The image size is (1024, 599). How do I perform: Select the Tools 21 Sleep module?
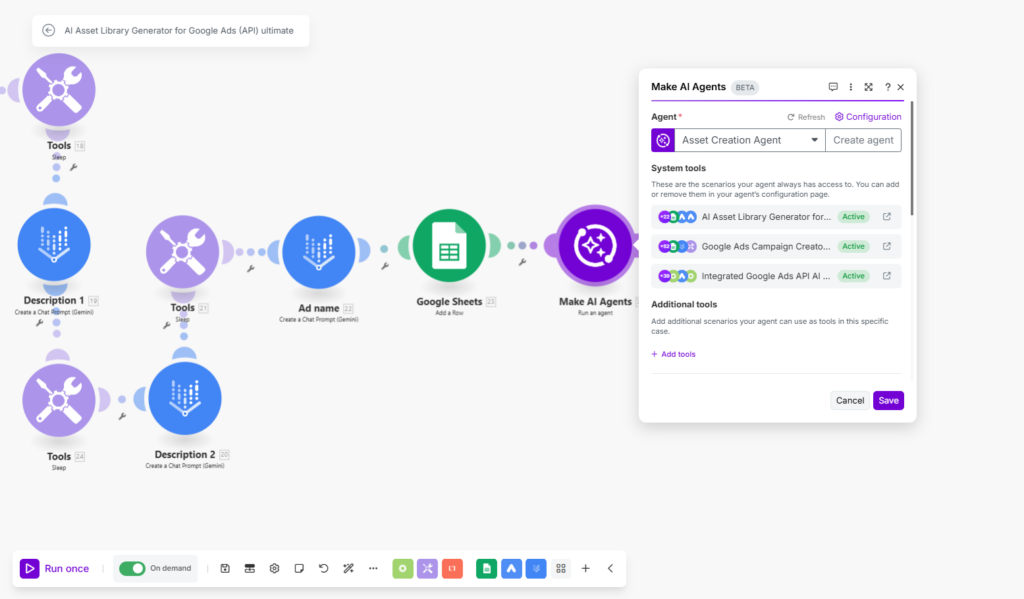[x=182, y=251]
